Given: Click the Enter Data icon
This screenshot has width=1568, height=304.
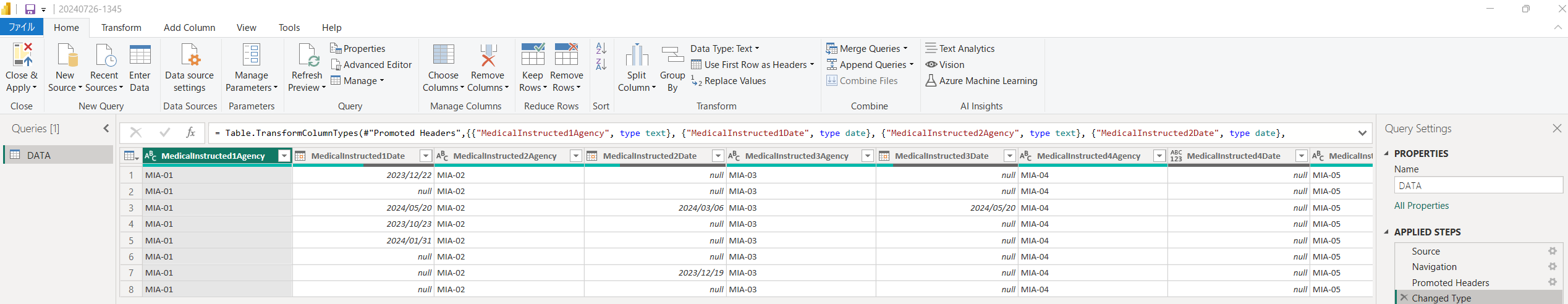Looking at the screenshot, I should 140,55.
